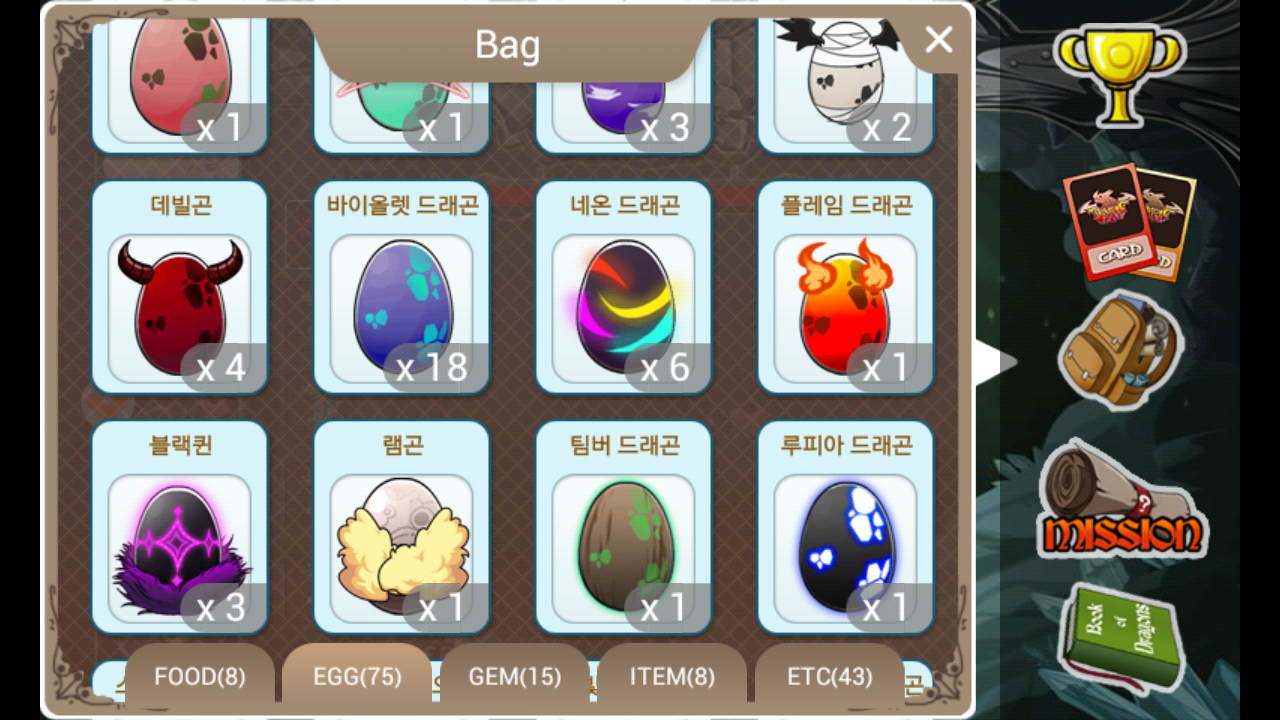Switch to the EGG(75) tab
1280x720 pixels.
point(357,677)
